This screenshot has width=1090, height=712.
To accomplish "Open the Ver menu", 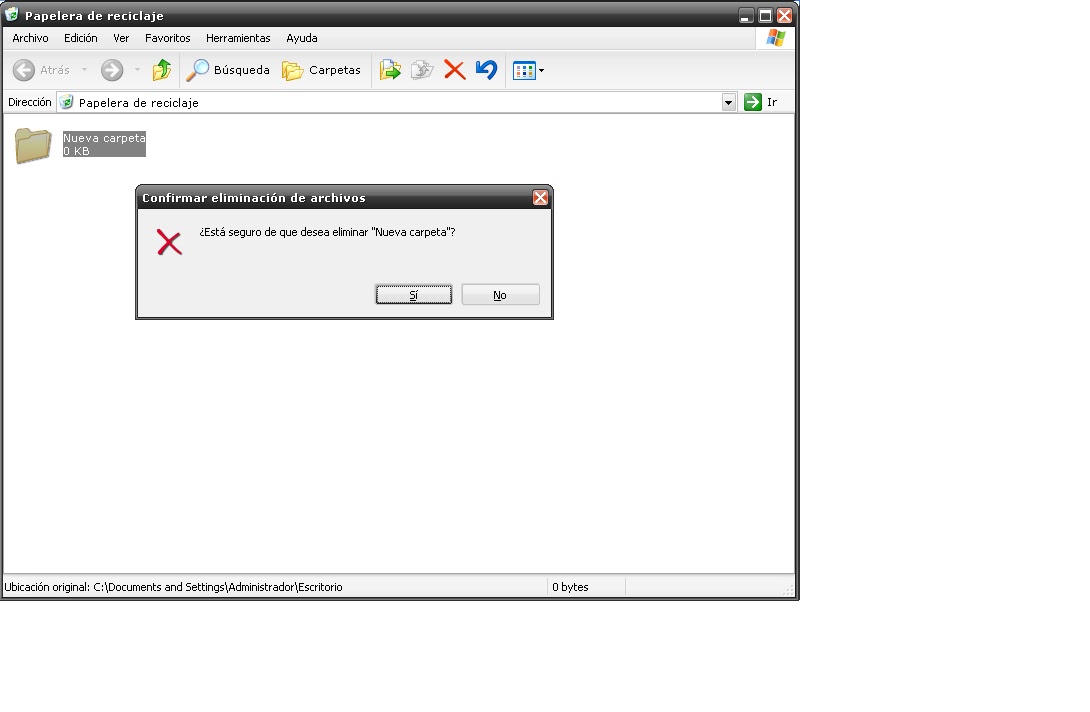I will click(x=121, y=38).
